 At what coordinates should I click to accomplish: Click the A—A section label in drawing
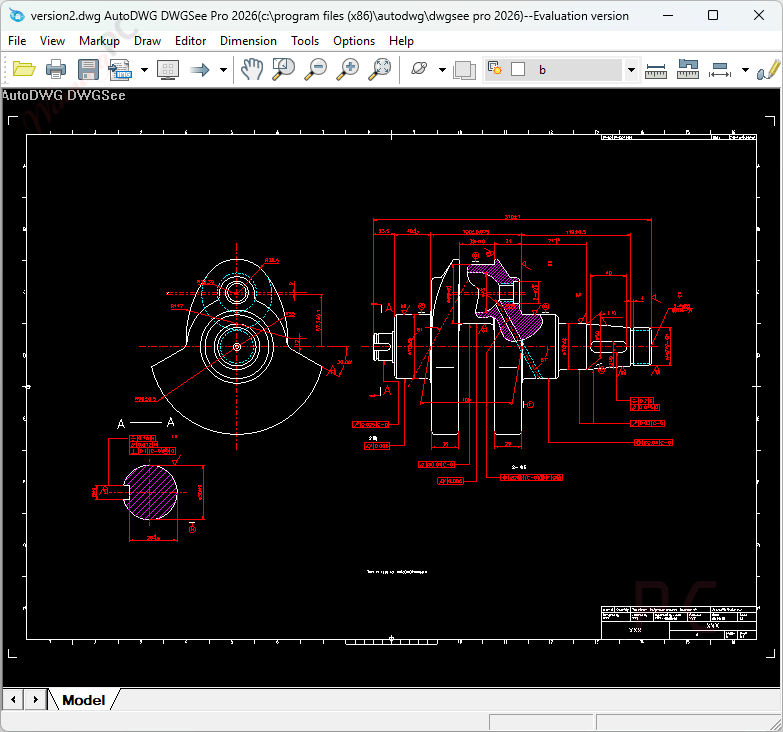pyautogui.click(x=146, y=423)
